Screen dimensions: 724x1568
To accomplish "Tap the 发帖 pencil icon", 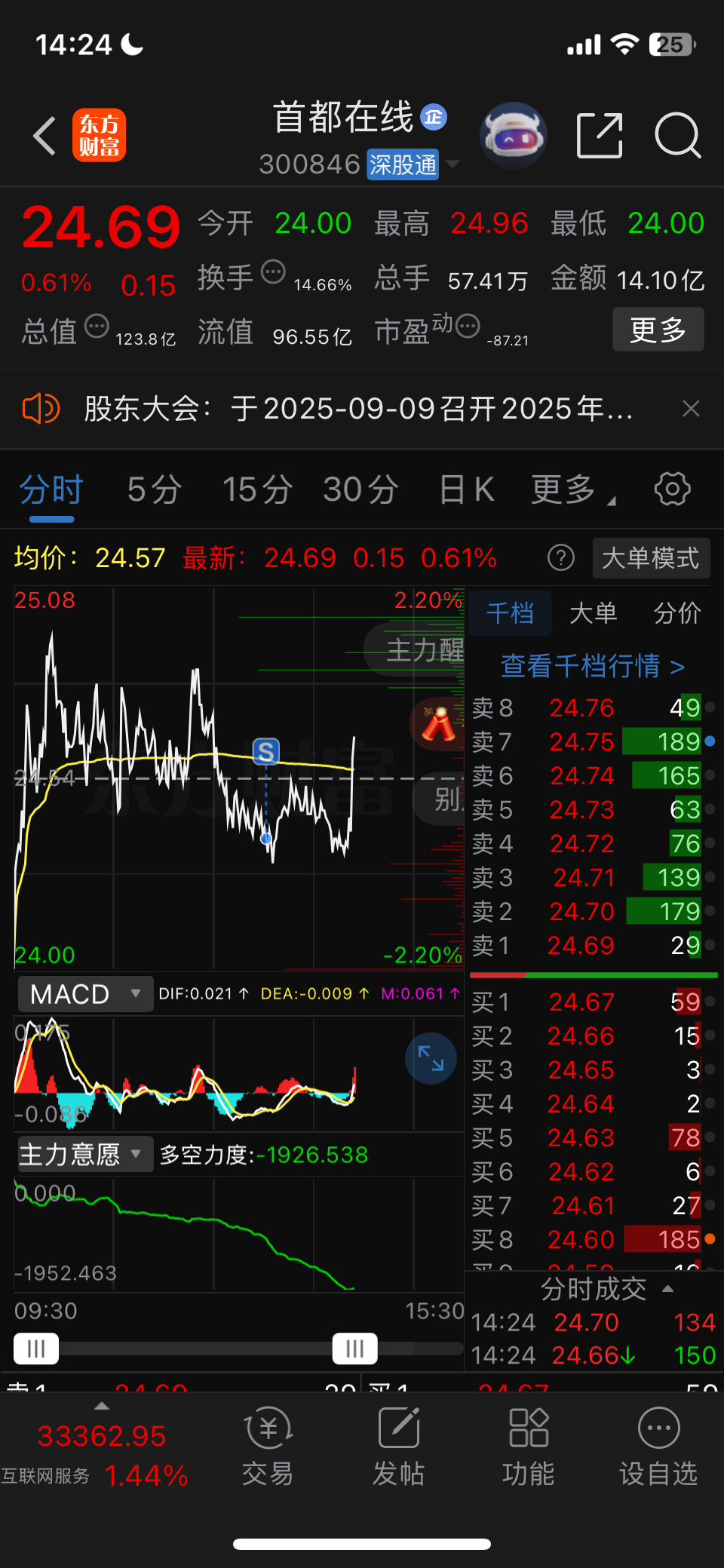I will [398, 1427].
